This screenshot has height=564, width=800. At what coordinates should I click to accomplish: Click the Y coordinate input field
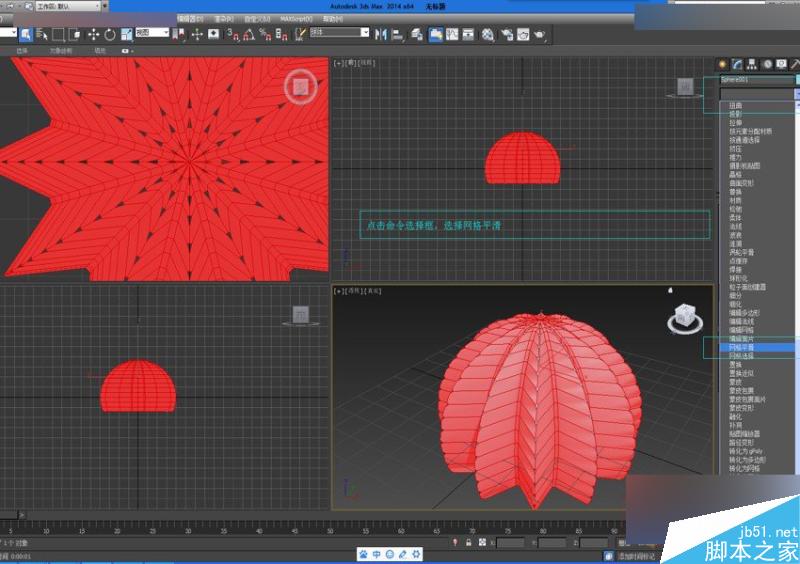tap(552, 543)
